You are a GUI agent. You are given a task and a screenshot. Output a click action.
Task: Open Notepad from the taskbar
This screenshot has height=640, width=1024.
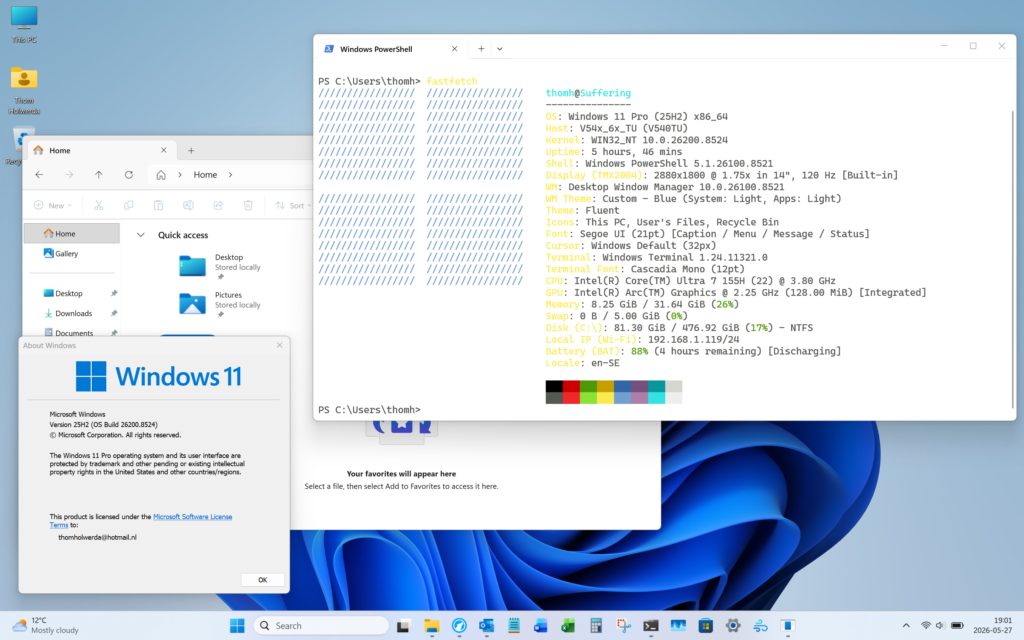coord(514,626)
